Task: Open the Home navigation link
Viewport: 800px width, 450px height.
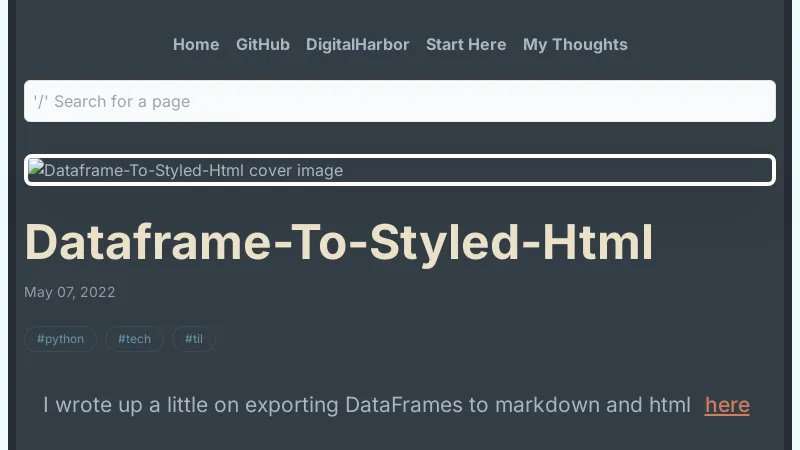Action: (x=195, y=44)
